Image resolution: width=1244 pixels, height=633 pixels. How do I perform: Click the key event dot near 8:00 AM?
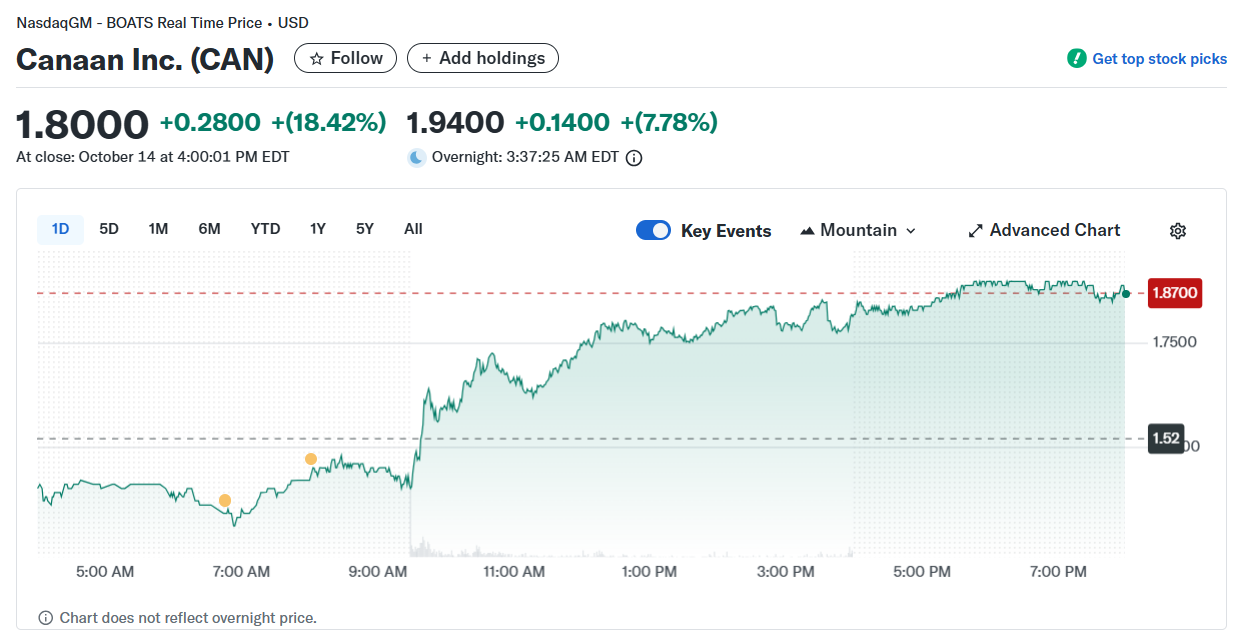(311, 459)
